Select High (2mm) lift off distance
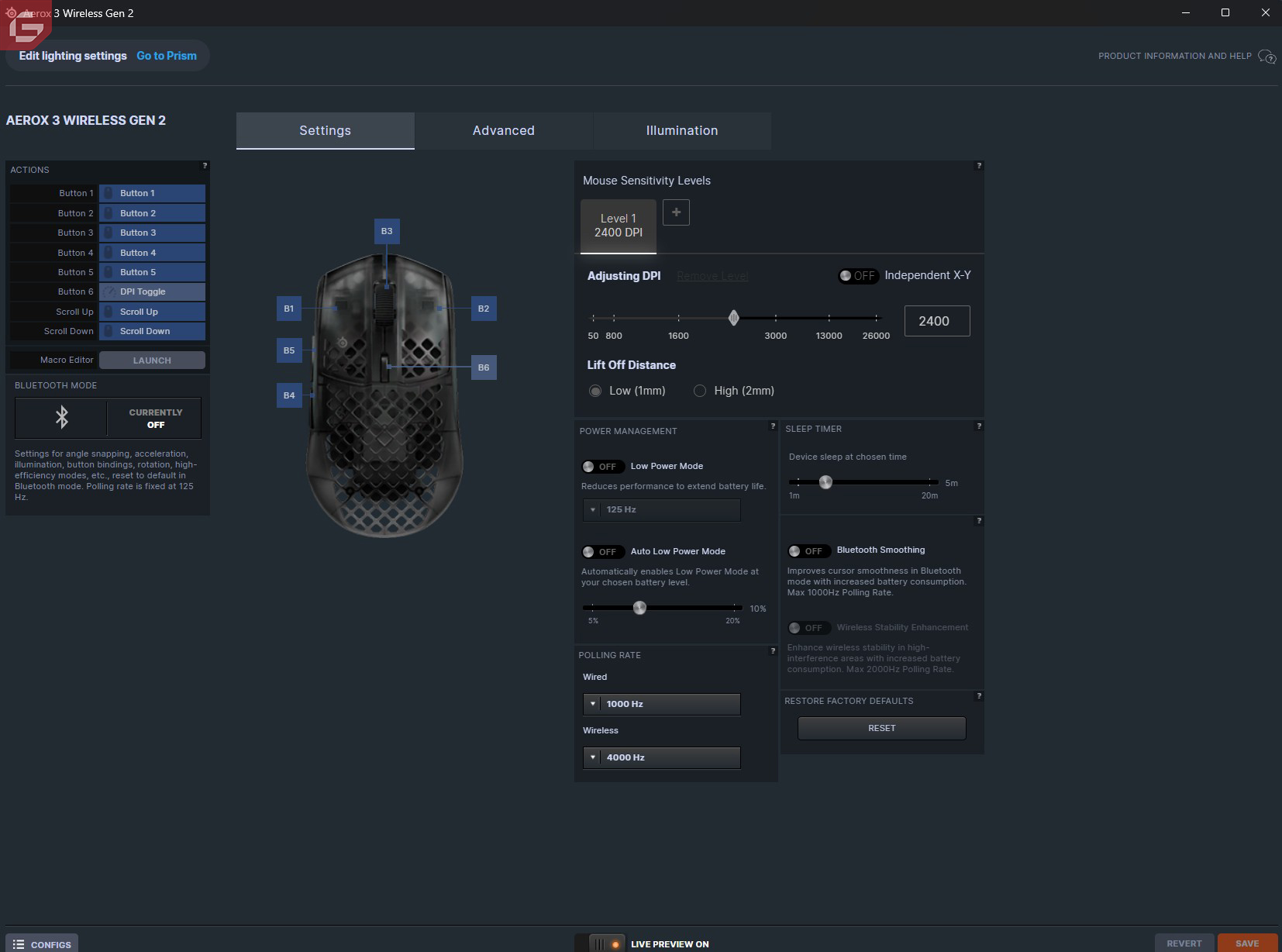Image resolution: width=1282 pixels, height=952 pixels. 701,391
